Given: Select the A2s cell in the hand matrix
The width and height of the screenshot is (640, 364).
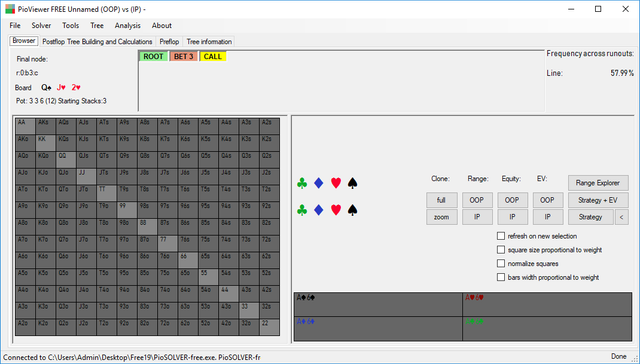Looking at the screenshot, I should [270, 127].
